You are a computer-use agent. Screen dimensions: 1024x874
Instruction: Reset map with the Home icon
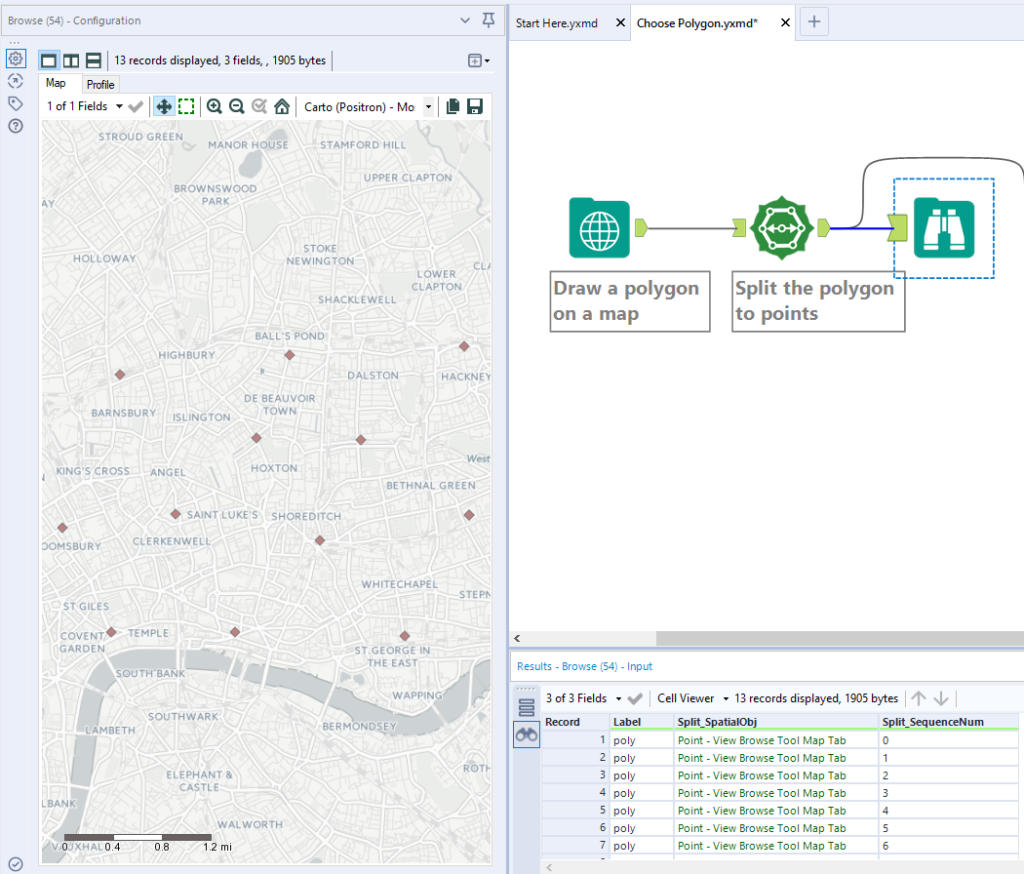tap(282, 106)
